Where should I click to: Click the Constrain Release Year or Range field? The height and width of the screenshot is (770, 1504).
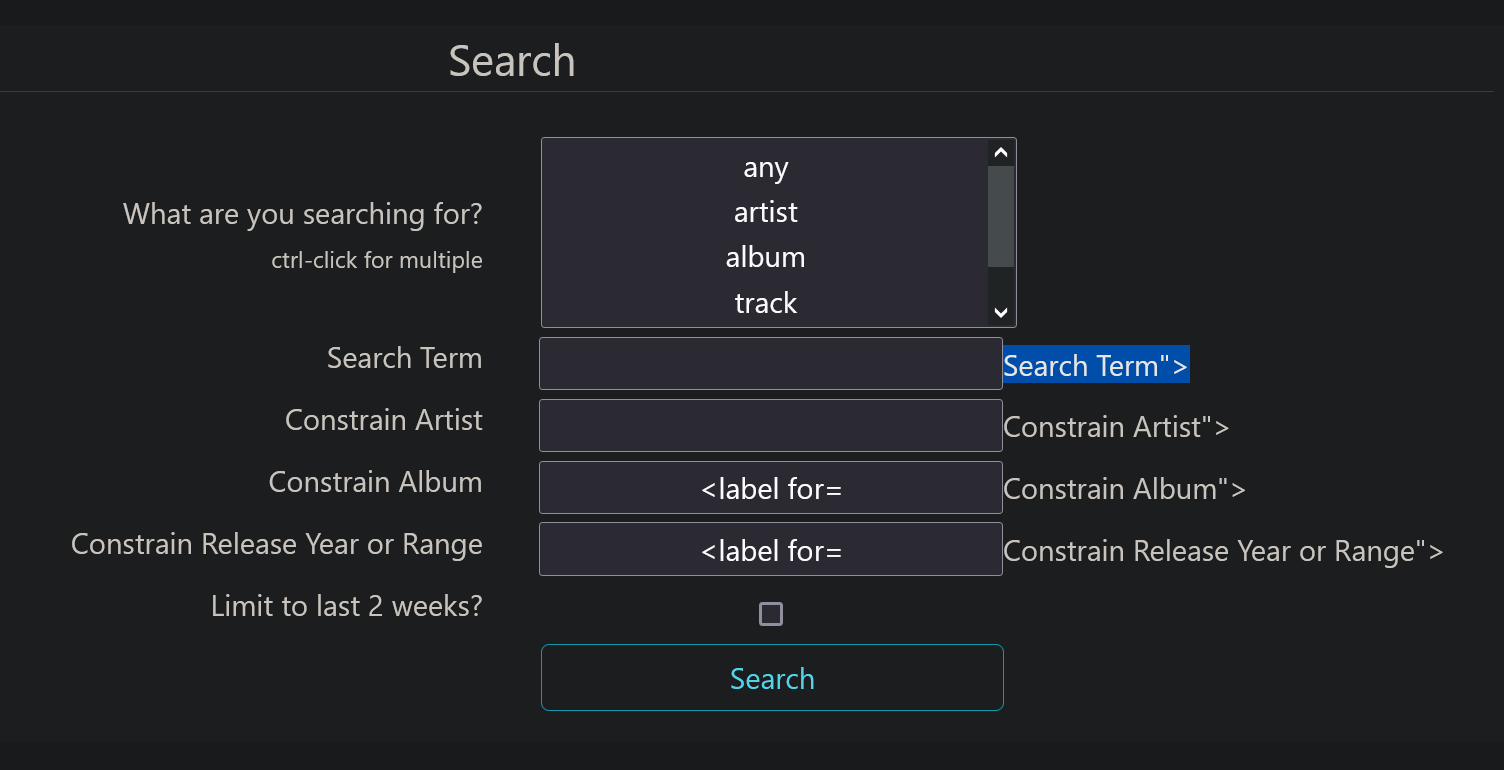click(770, 549)
